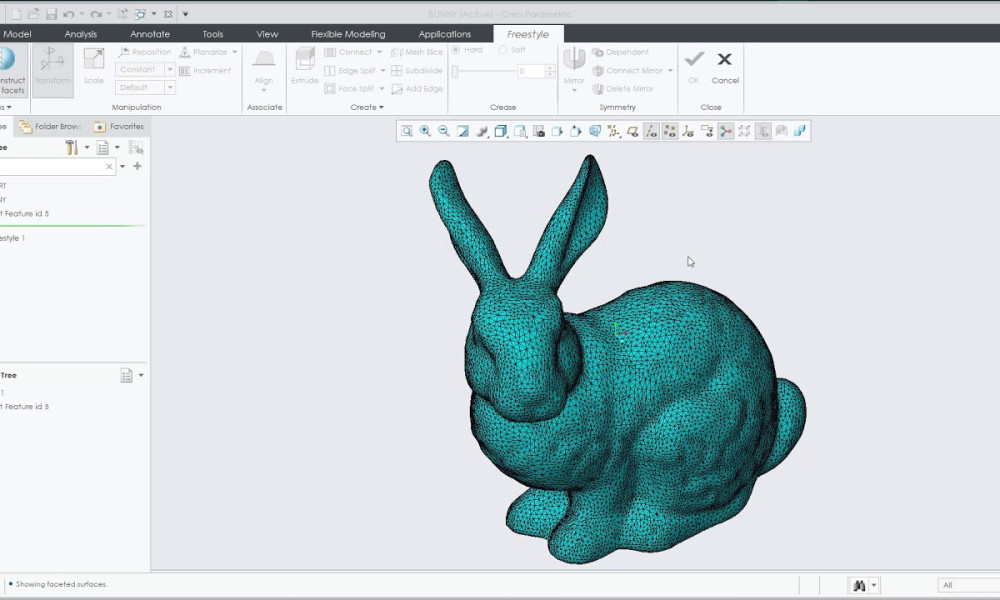Open the Annotate ribbon tab
Image resolution: width=1000 pixels, height=600 pixels.
pyautogui.click(x=150, y=34)
